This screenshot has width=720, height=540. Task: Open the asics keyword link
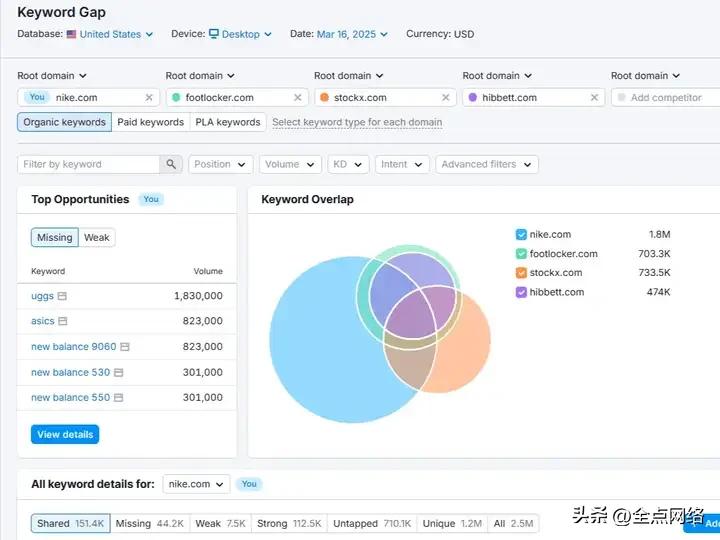click(43, 321)
